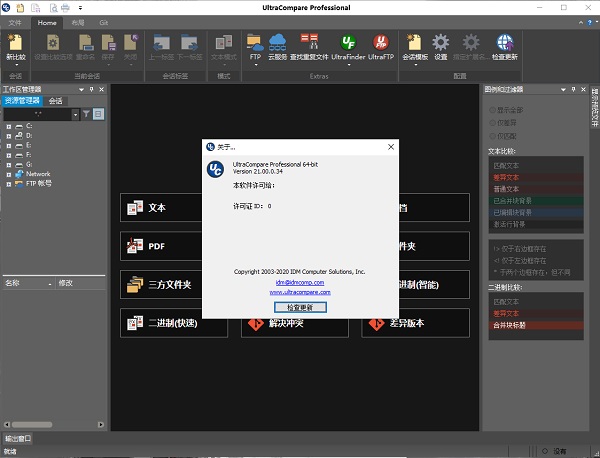Open the www.ultracompare.com link
Viewport: 600px width, 458px height.
tap(300, 293)
